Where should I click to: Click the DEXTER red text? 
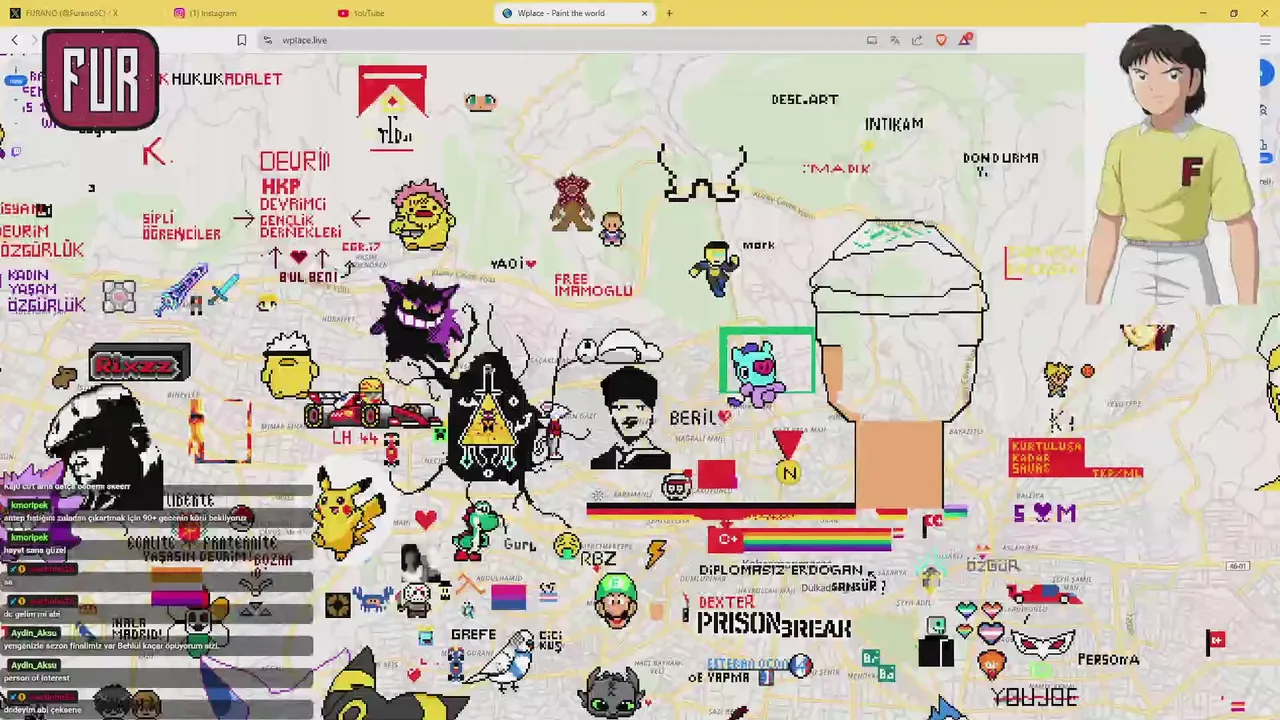pos(726,603)
